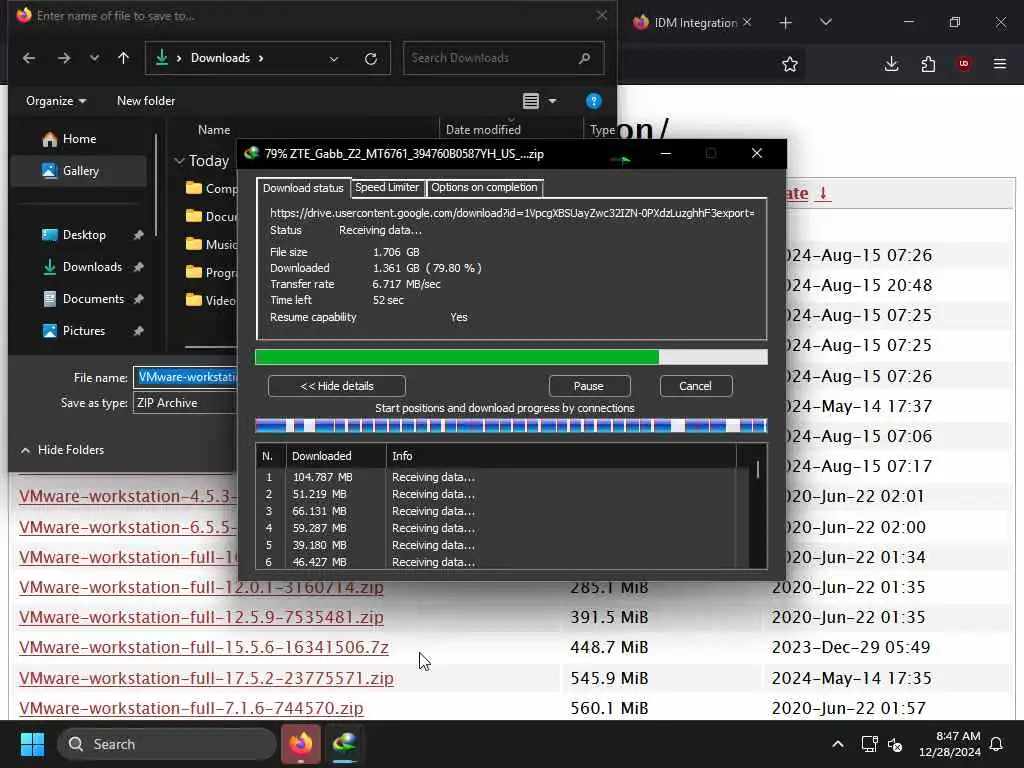Switch to the Download status tab

(303, 188)
